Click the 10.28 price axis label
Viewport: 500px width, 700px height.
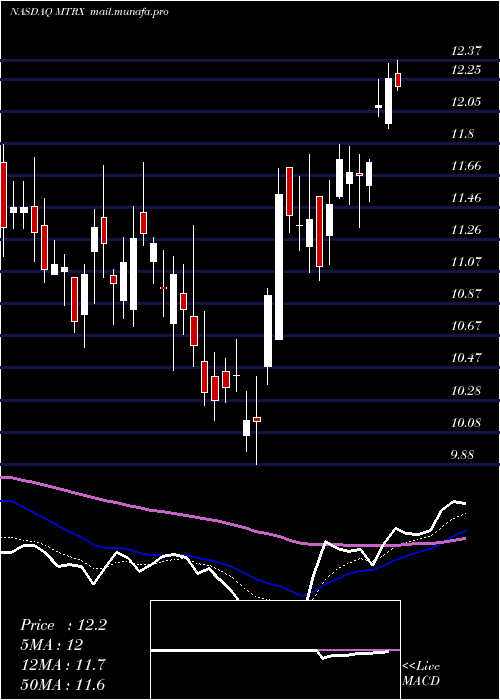[466, 391]
